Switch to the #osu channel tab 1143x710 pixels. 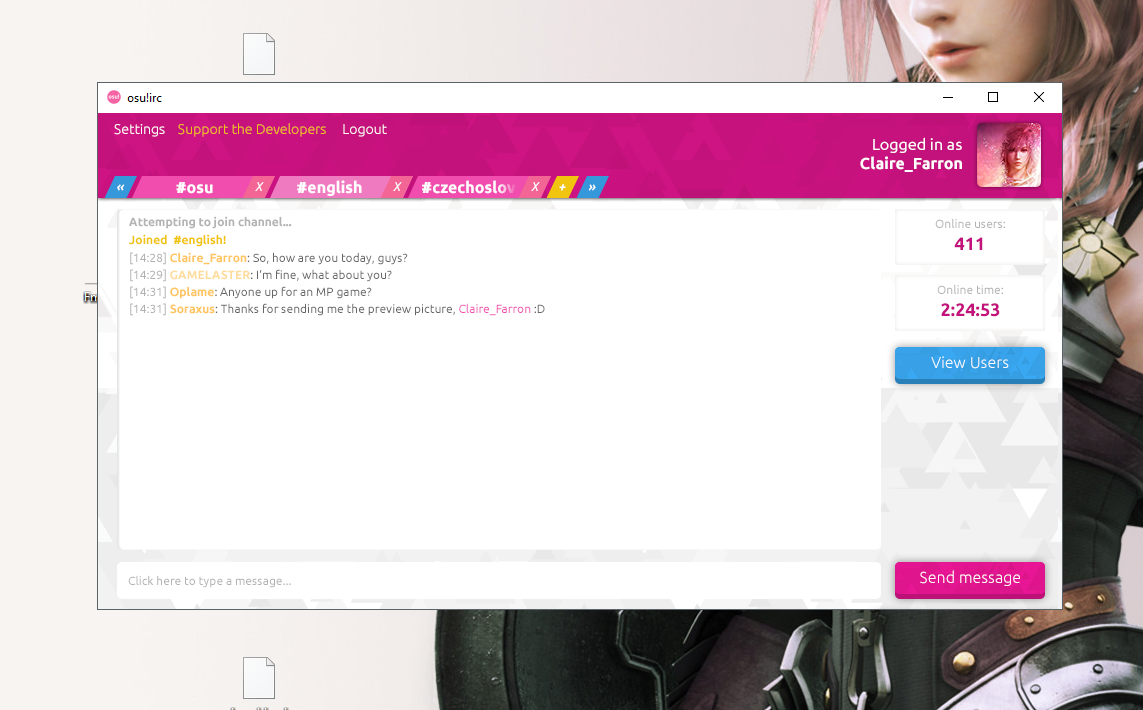click(x=194, y=187)
